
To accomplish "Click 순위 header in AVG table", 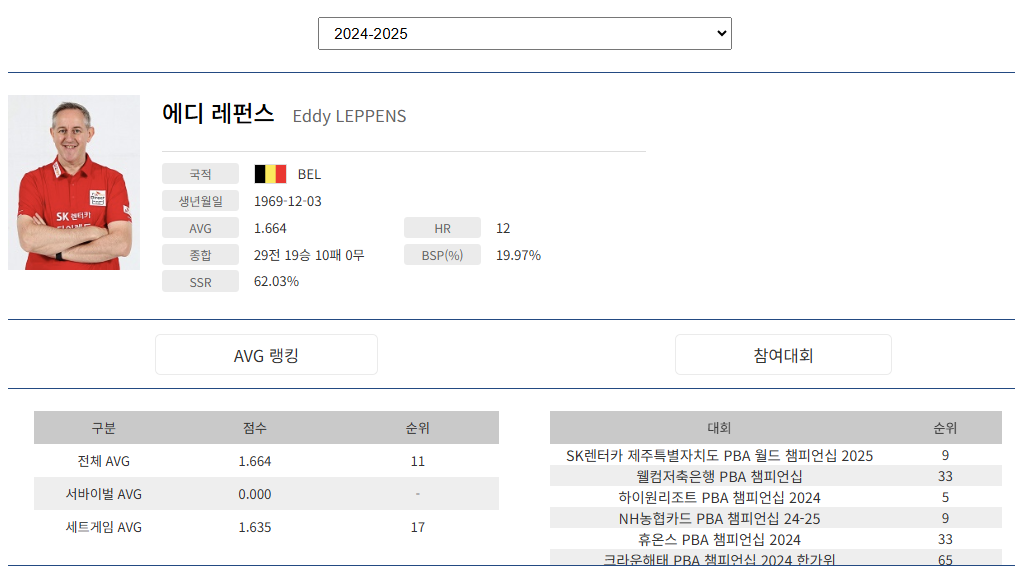I will (418, 428).
